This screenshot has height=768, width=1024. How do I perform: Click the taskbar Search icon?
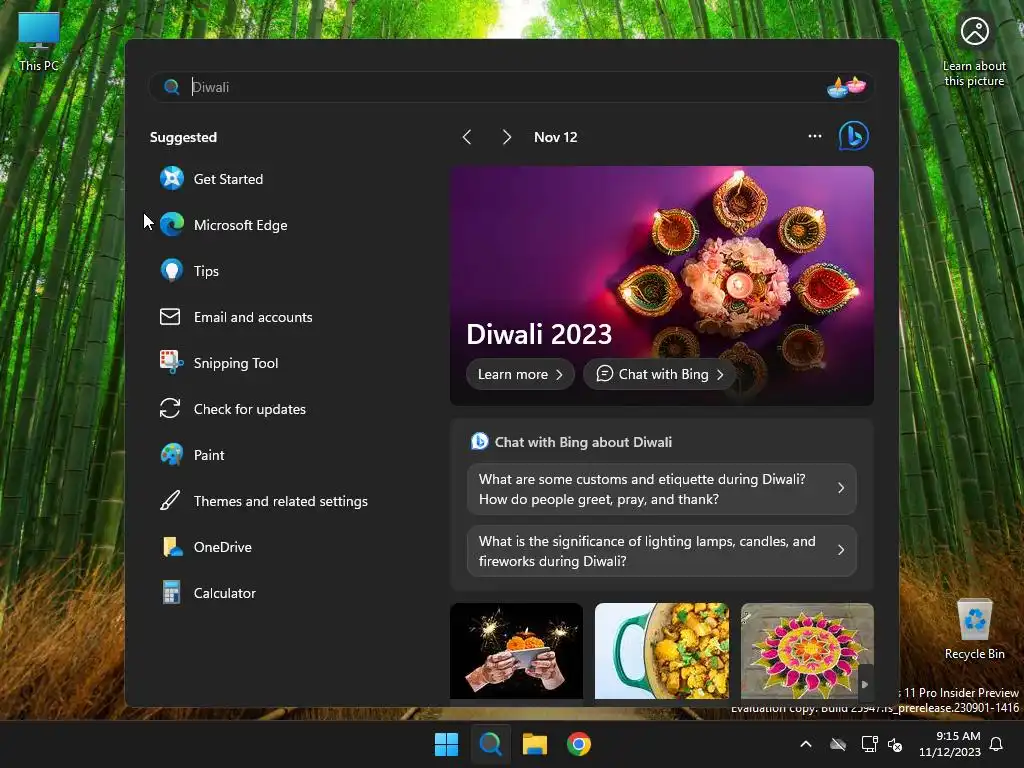490,744
